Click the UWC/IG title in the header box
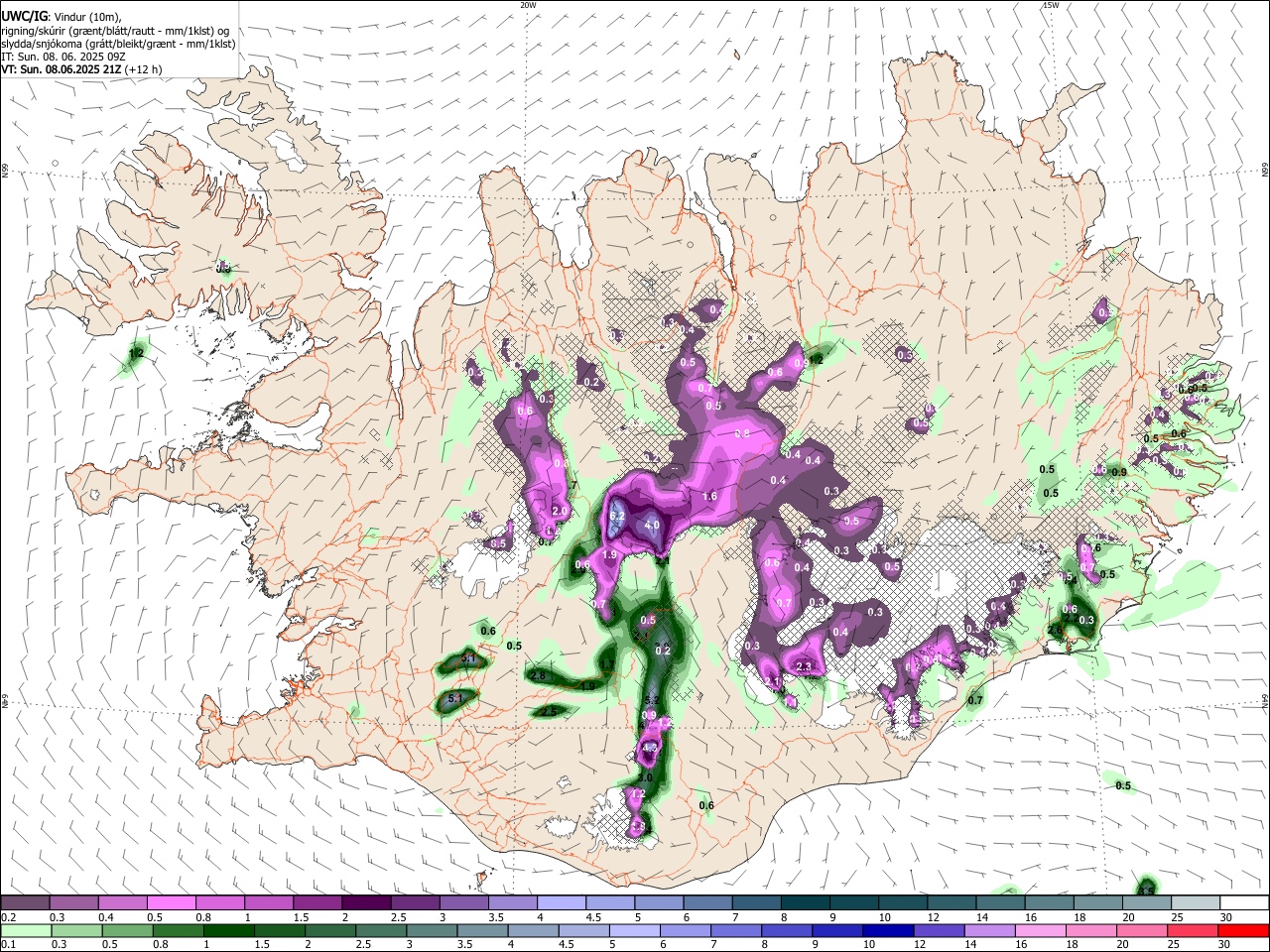Screen dimensions: 1270x952 [x=25, y=16]
